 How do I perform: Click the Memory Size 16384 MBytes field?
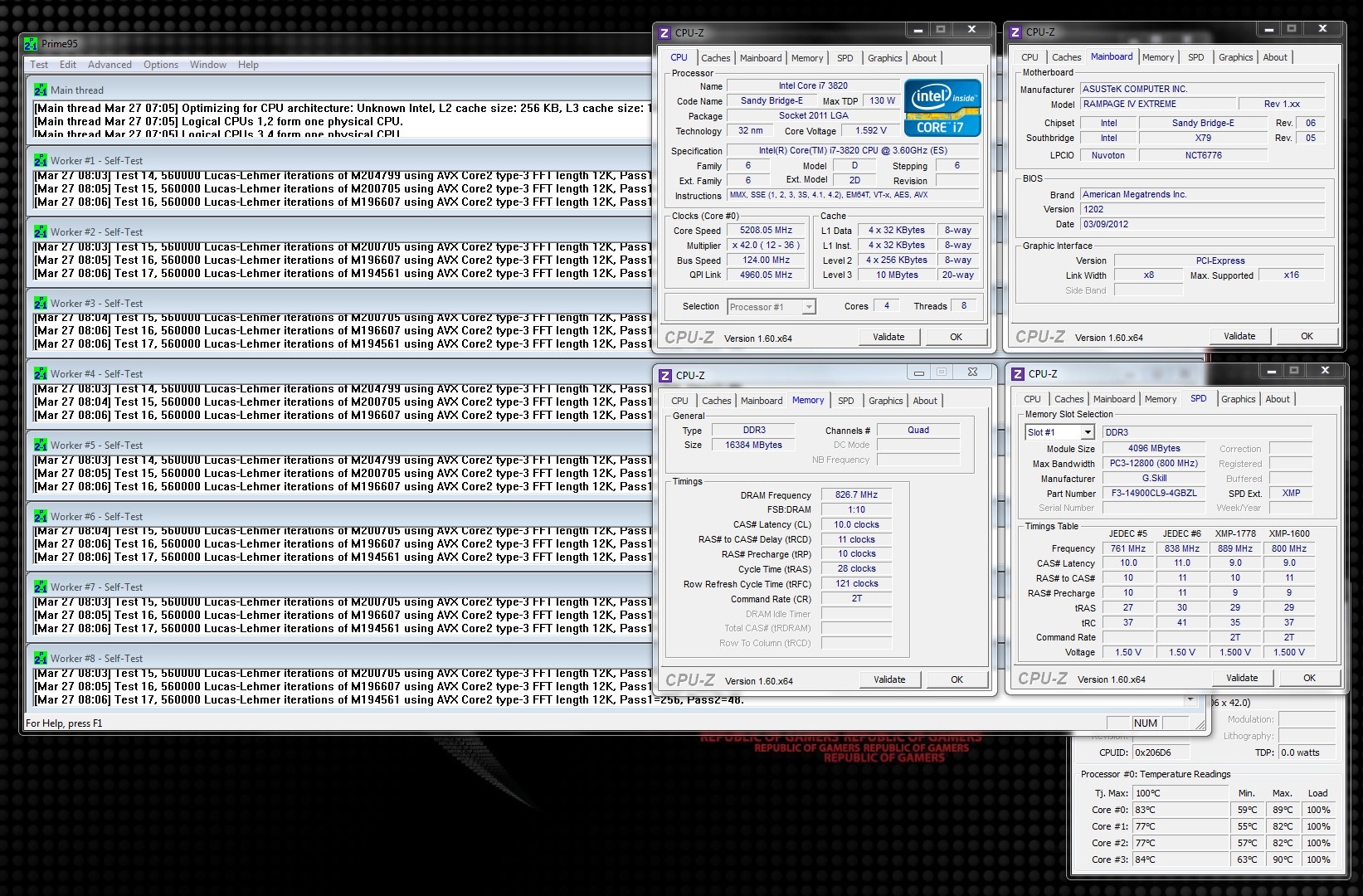coord(753,445)
